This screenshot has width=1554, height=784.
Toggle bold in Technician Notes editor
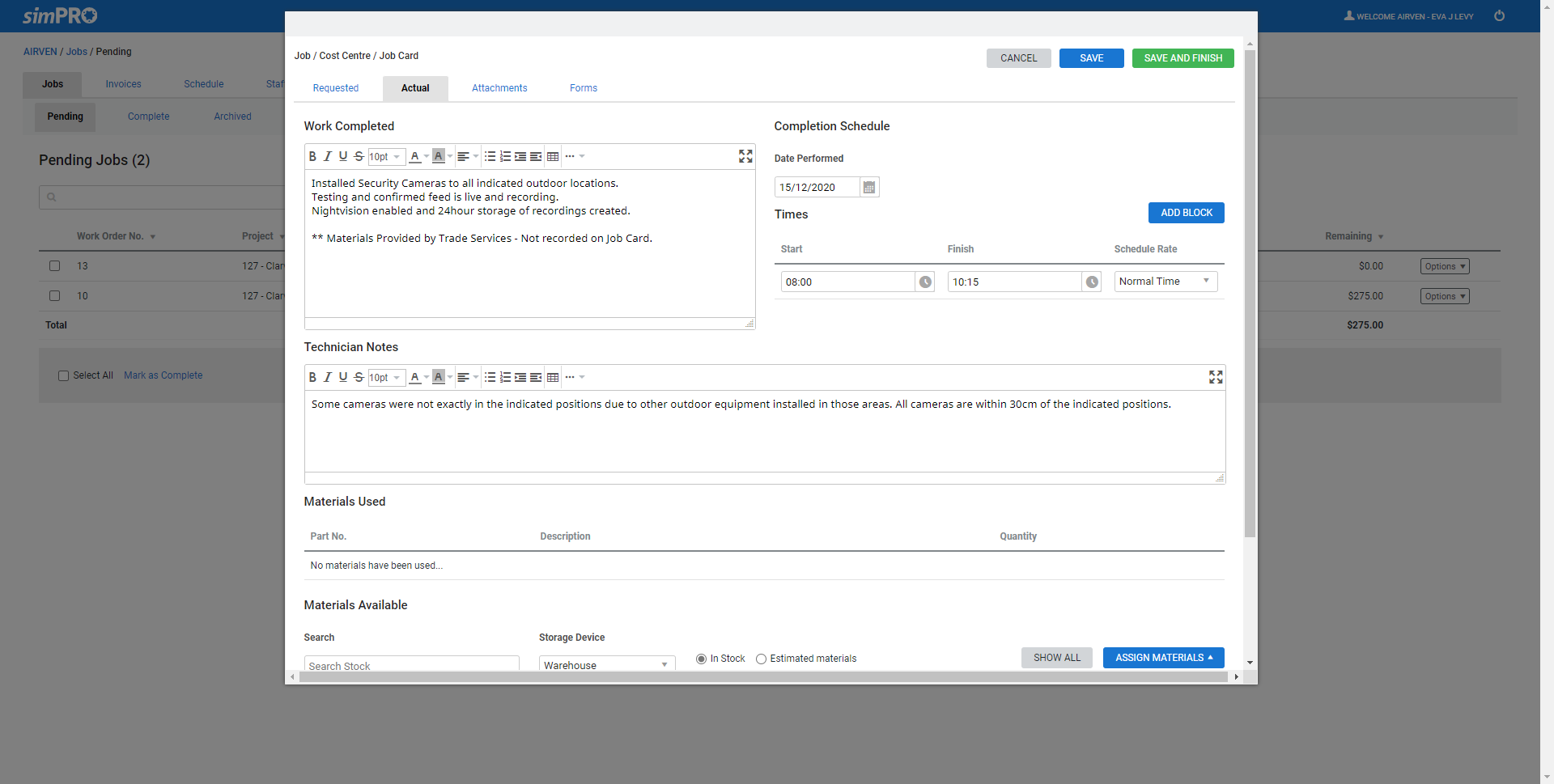pyautogui.click(x=312, y=377)
